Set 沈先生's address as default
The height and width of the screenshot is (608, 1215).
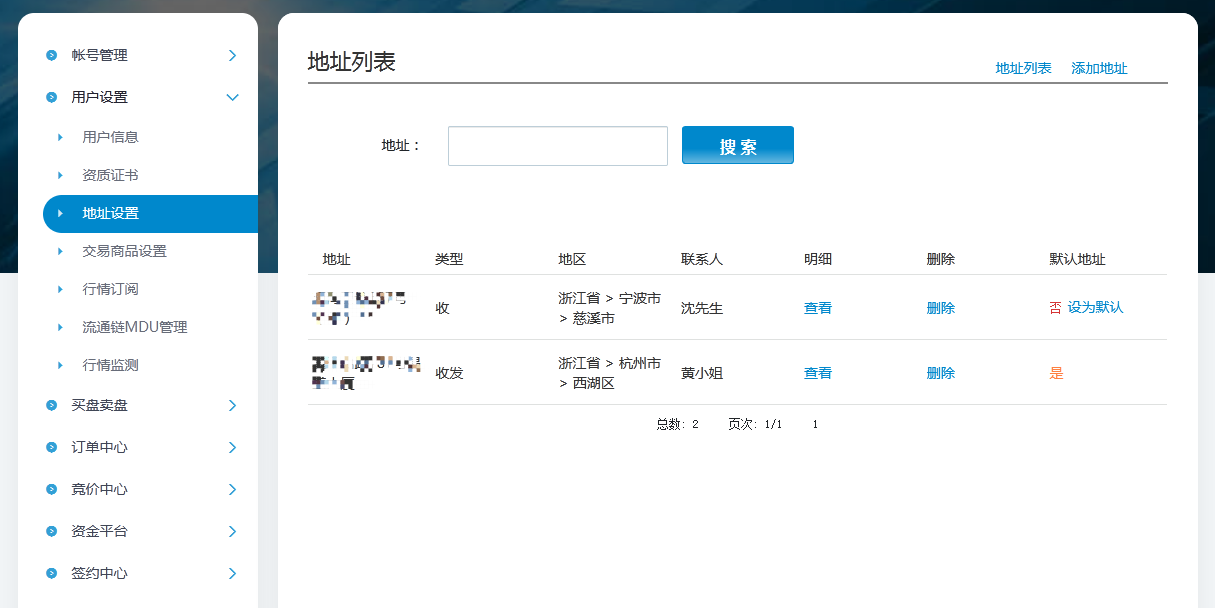click(x=1095, y=308)
